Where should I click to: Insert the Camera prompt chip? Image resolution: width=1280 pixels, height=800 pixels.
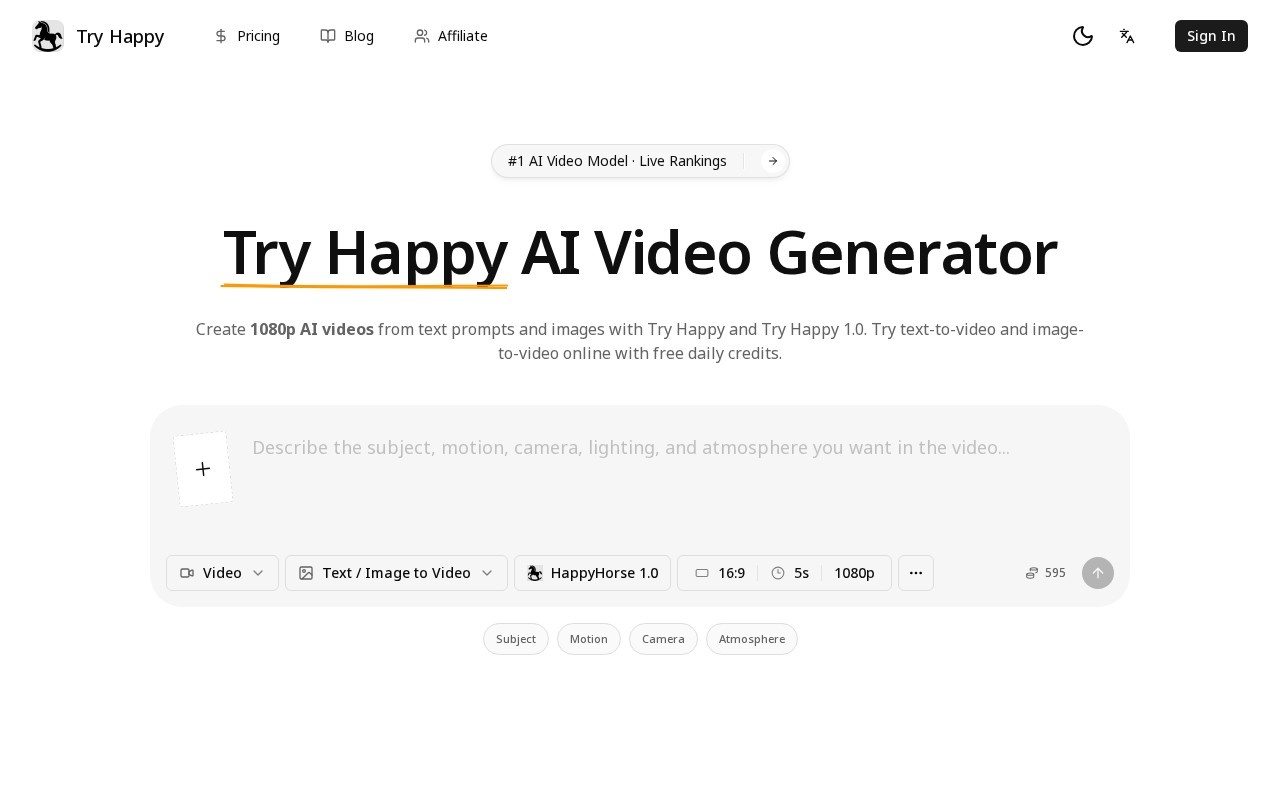pos(663,639)
